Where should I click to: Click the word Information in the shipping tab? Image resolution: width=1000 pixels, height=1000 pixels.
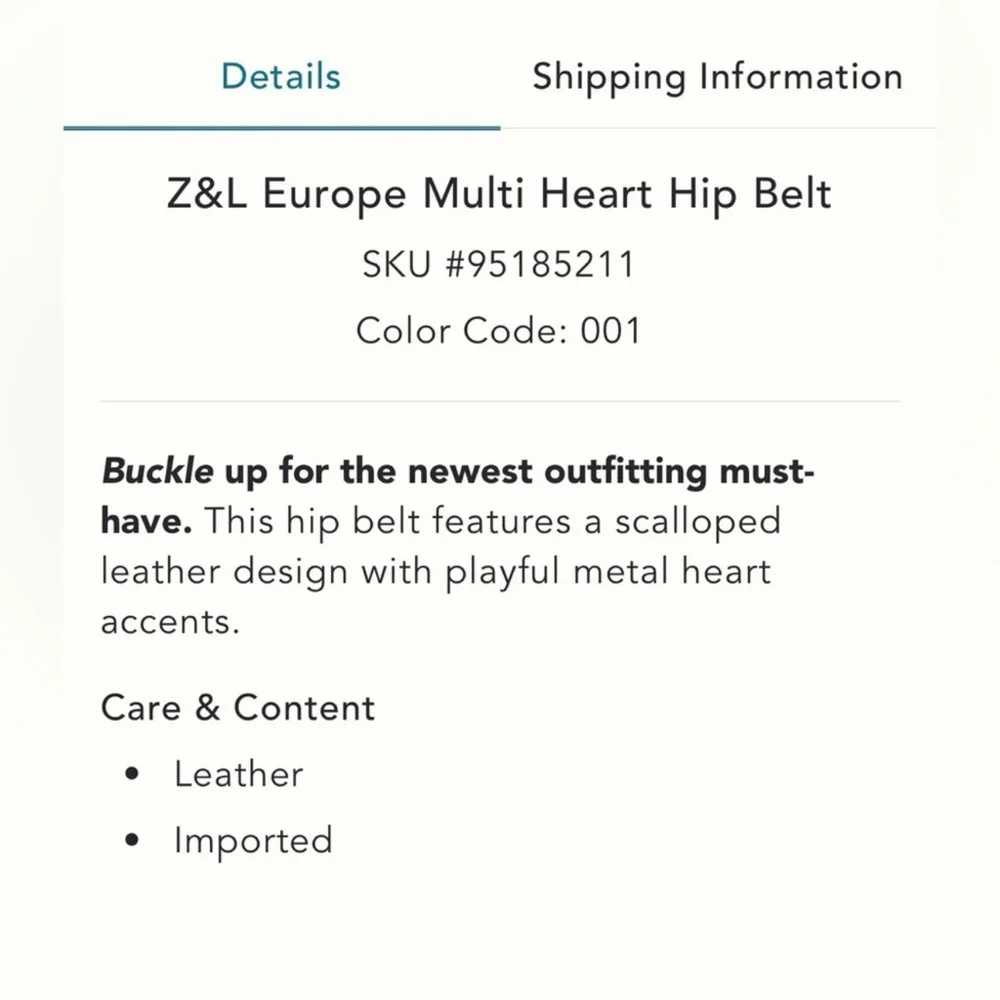pos(802,77)
